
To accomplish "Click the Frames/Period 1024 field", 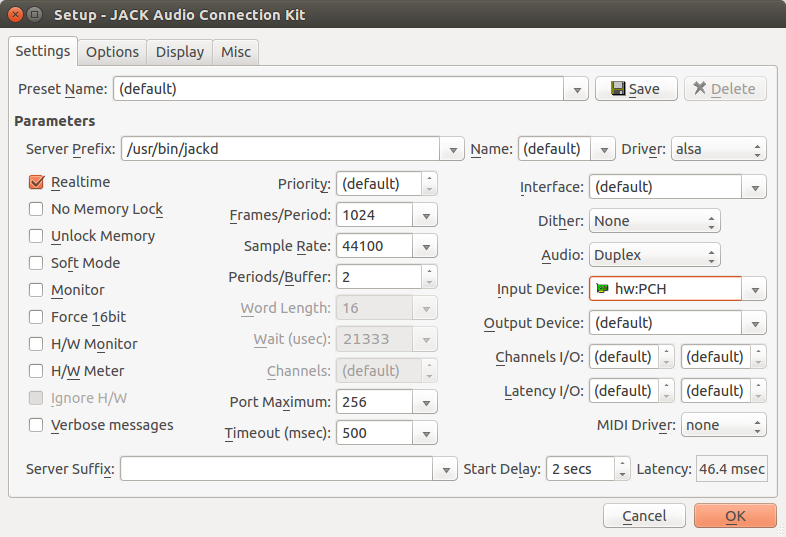I will pos(374,215).
